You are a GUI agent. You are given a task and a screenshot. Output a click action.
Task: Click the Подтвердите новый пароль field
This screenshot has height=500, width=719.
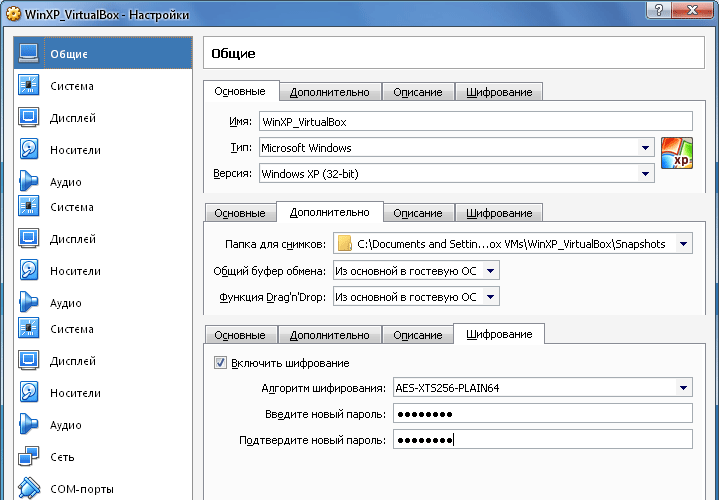click(542, 440)
